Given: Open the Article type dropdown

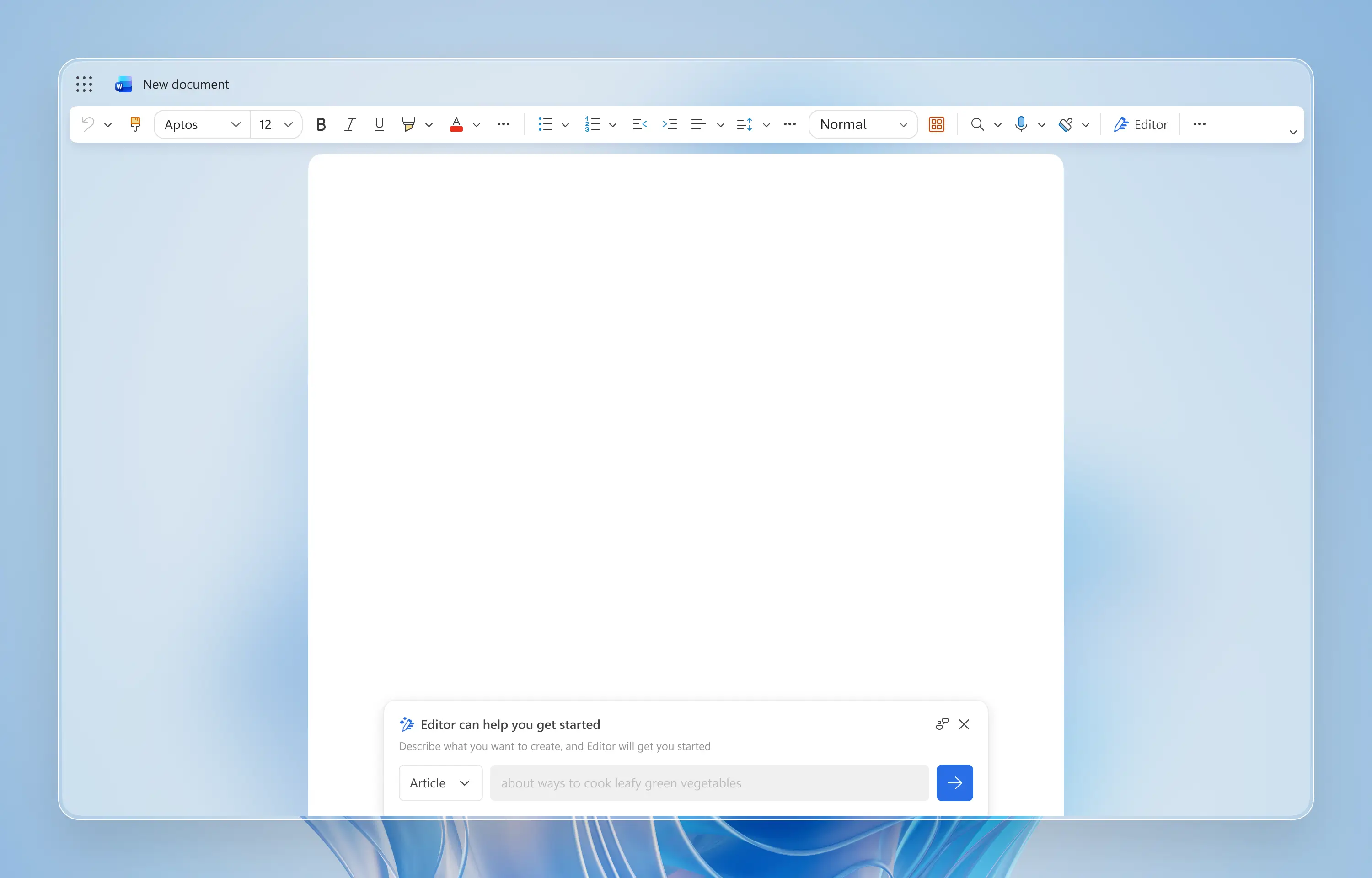Looking at the screenshot, I should [x=440, y=783].
